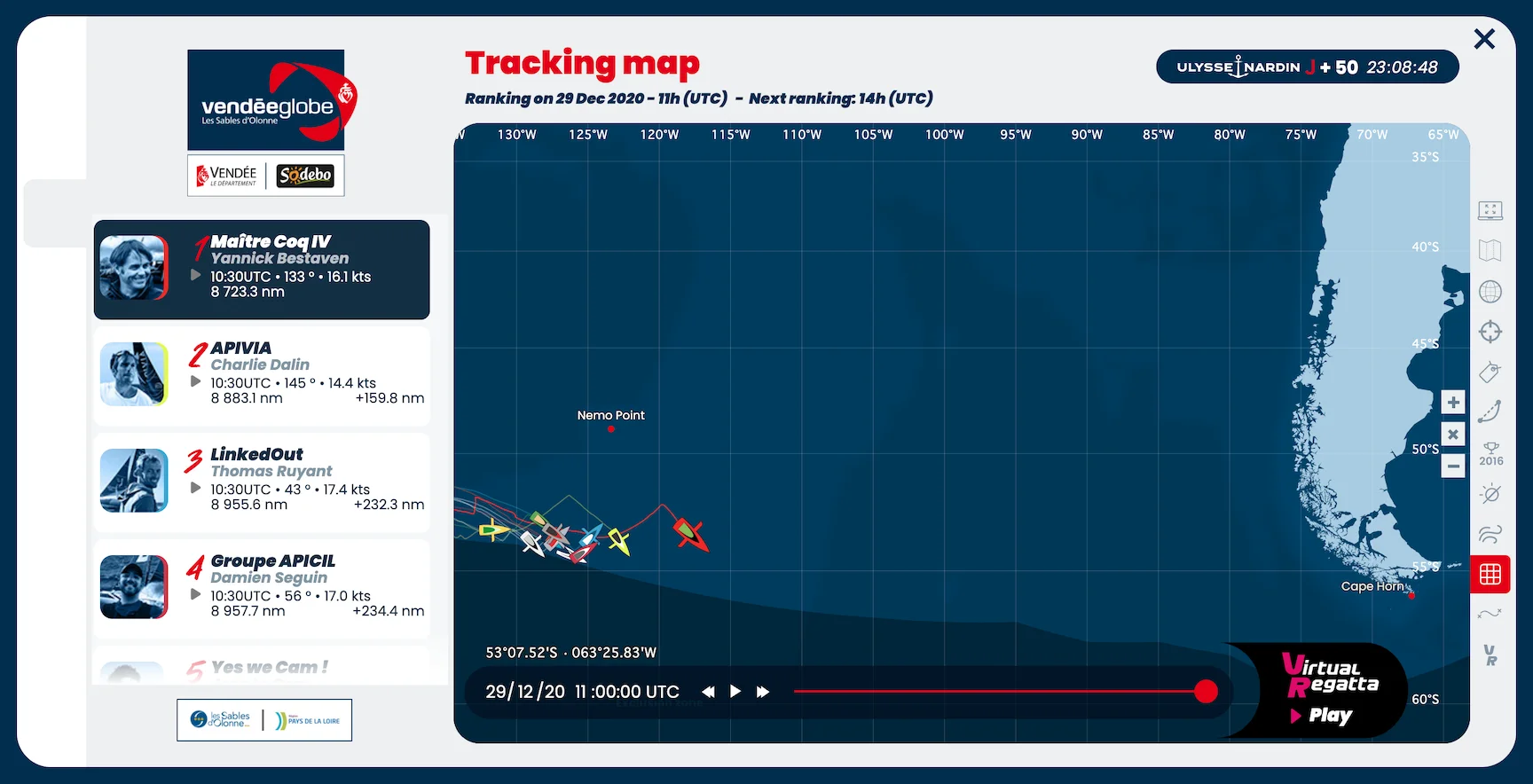The width and height of the screenshot is (1533, 784).
Task: Toggle fullscreen map view icon
Action: [1490, 210]
